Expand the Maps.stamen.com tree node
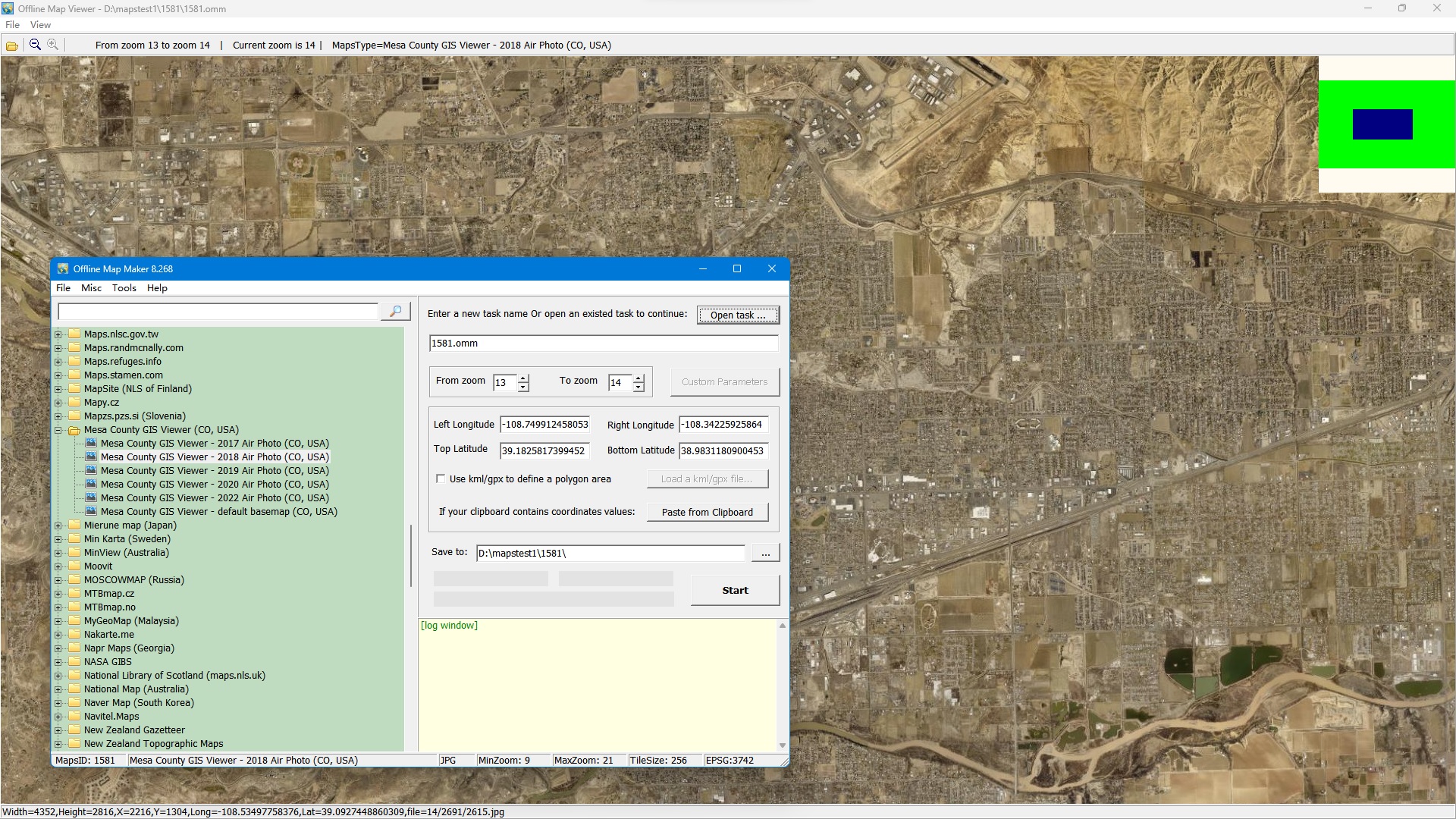Image resolution: width=1456 pixels, height=819 pixels. (58, 375)
